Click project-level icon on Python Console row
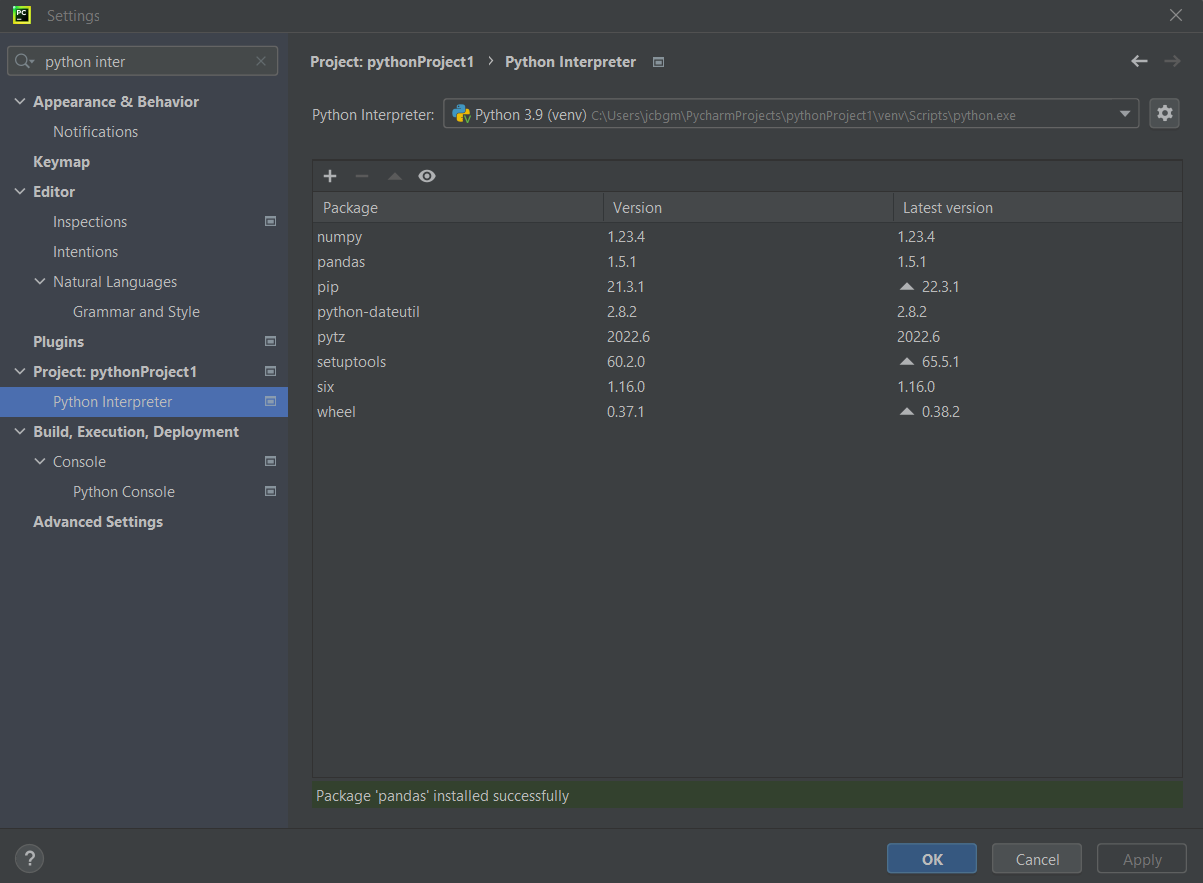Viewport: 1203px width, 883px height. tap(270, 491)
